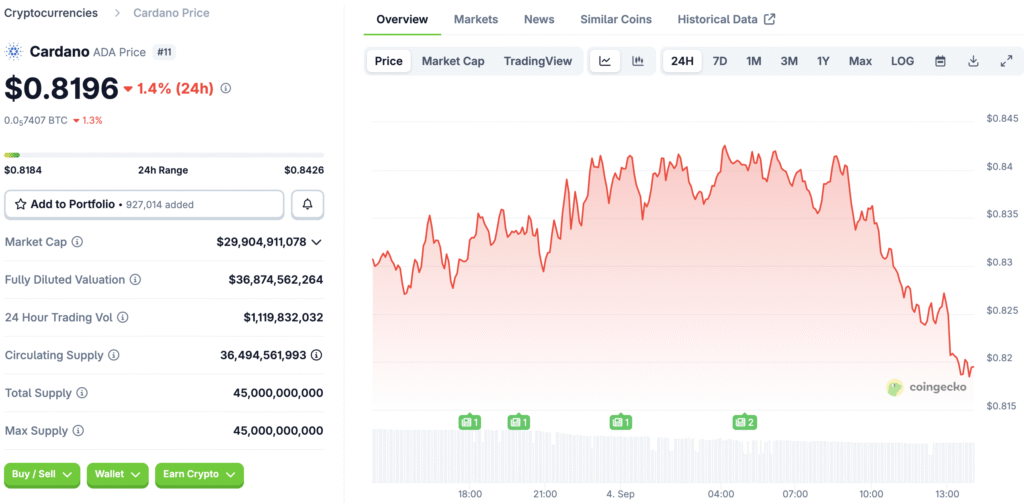Click Add to Portfolio button
Image resolution: width=1024 pixels, height=503 pixels.
tap(144, 204)
